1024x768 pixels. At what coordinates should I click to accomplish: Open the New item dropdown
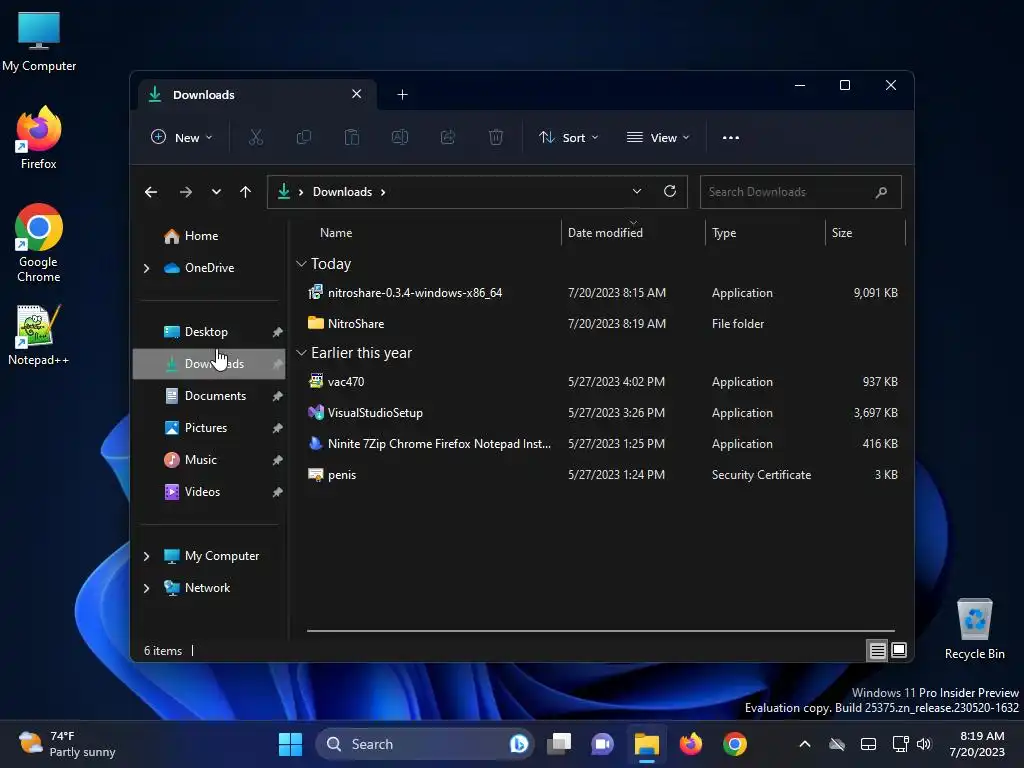click(182, 137)
